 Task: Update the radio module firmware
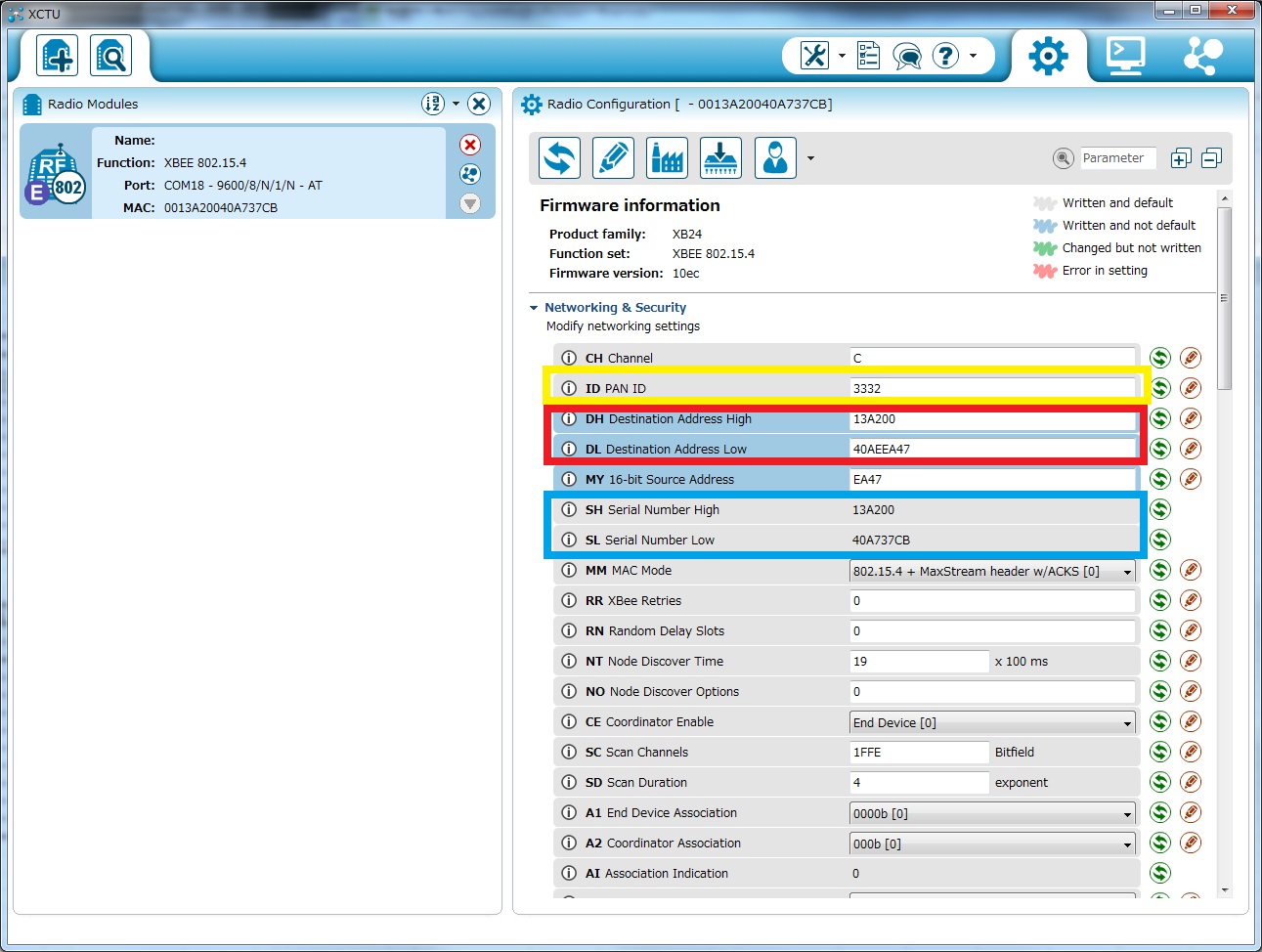click(720, 157)
